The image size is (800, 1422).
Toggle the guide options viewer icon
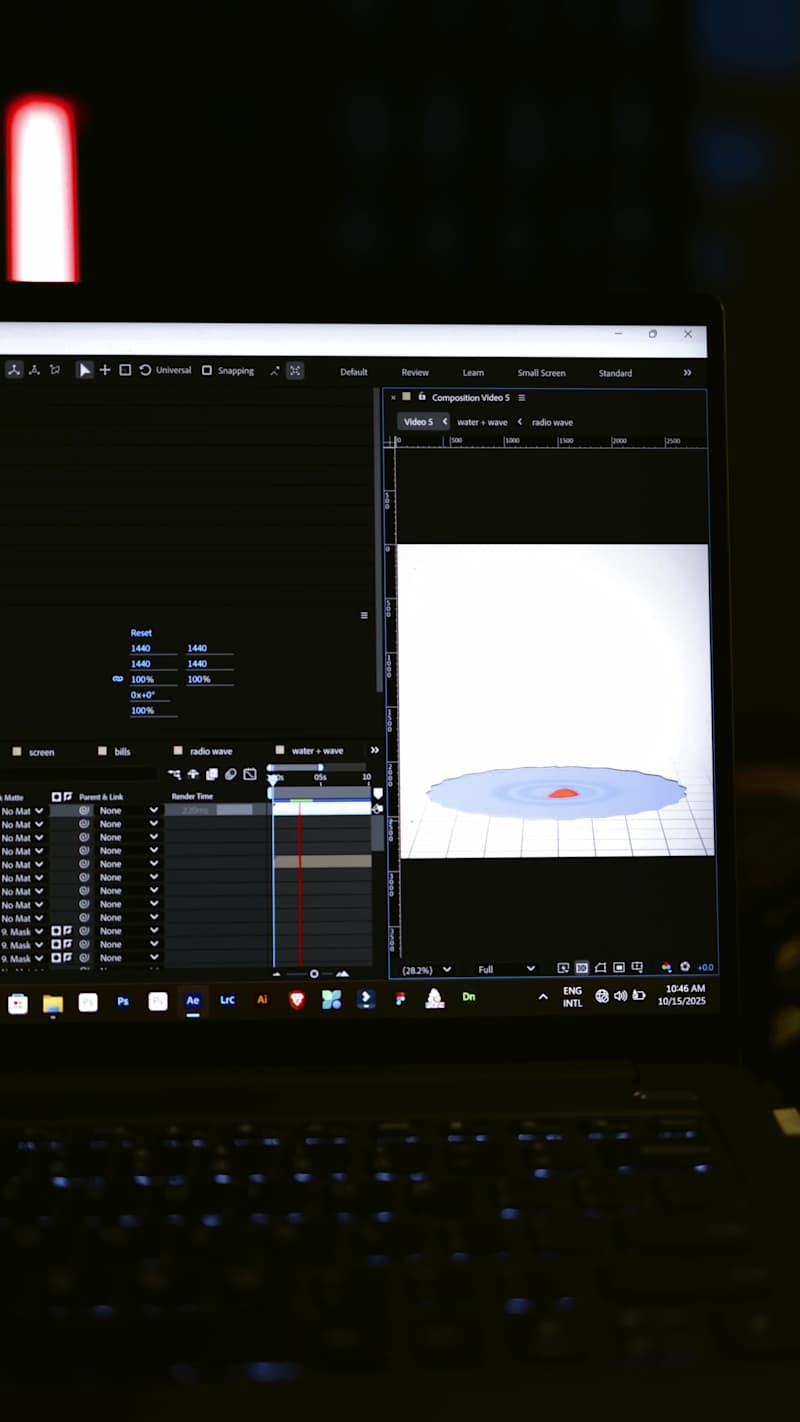click(x=637, y=968)
